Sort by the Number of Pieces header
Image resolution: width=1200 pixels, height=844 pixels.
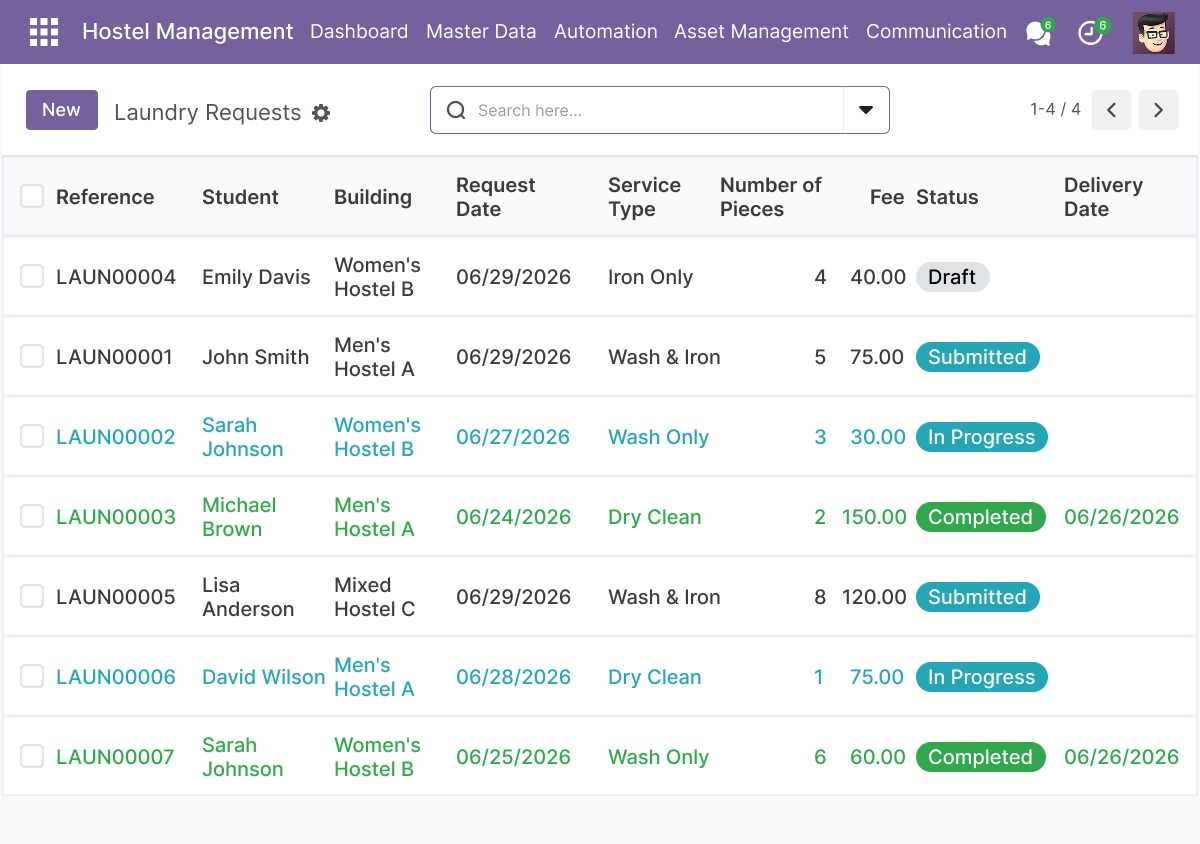pyautogui.click(x=770, y=197)
